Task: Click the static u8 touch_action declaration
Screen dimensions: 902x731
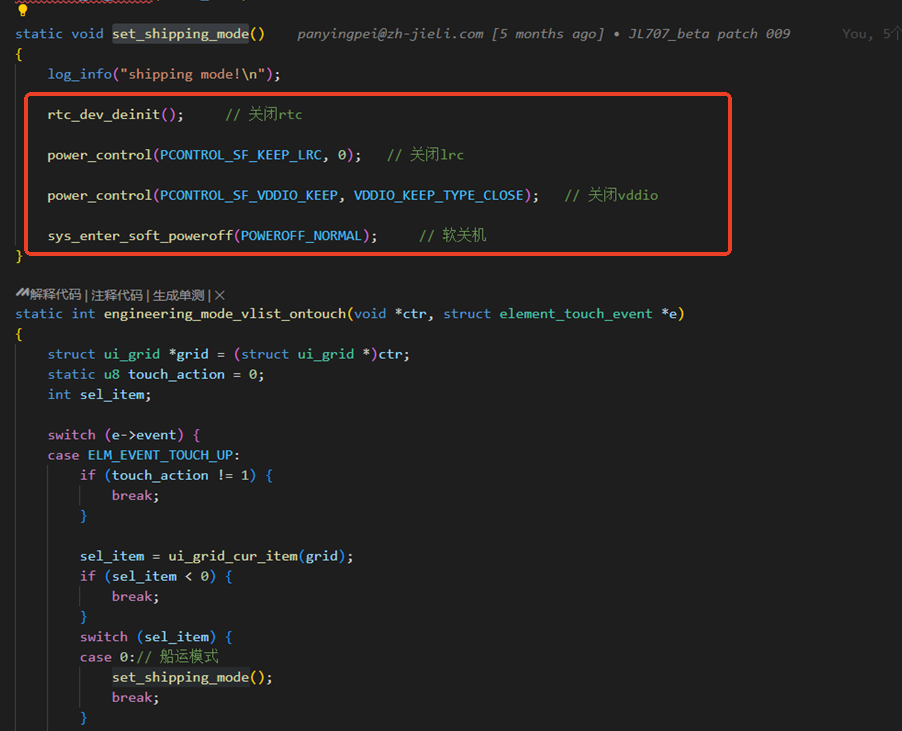Action: 156,374
